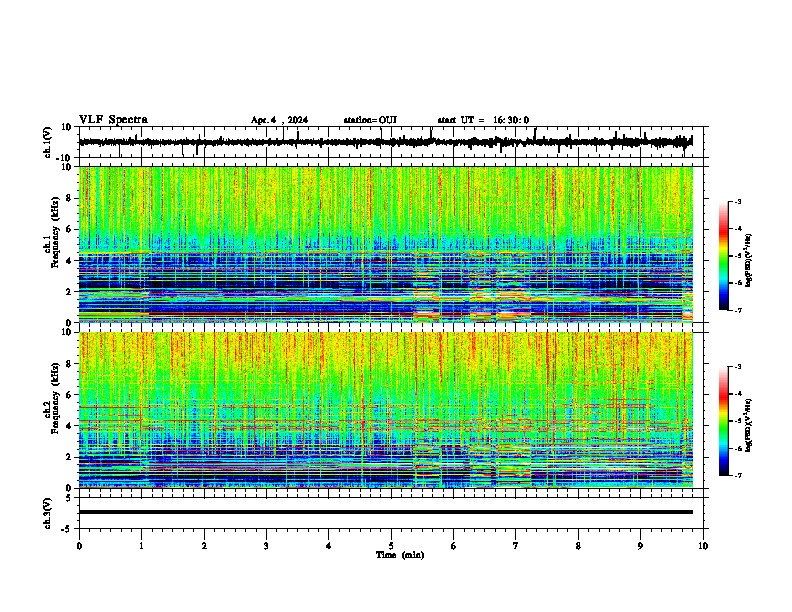This screenshot has width=792, height=612.
Task: Click time axis tick label "6"
Action: click(x=454, y=546)
